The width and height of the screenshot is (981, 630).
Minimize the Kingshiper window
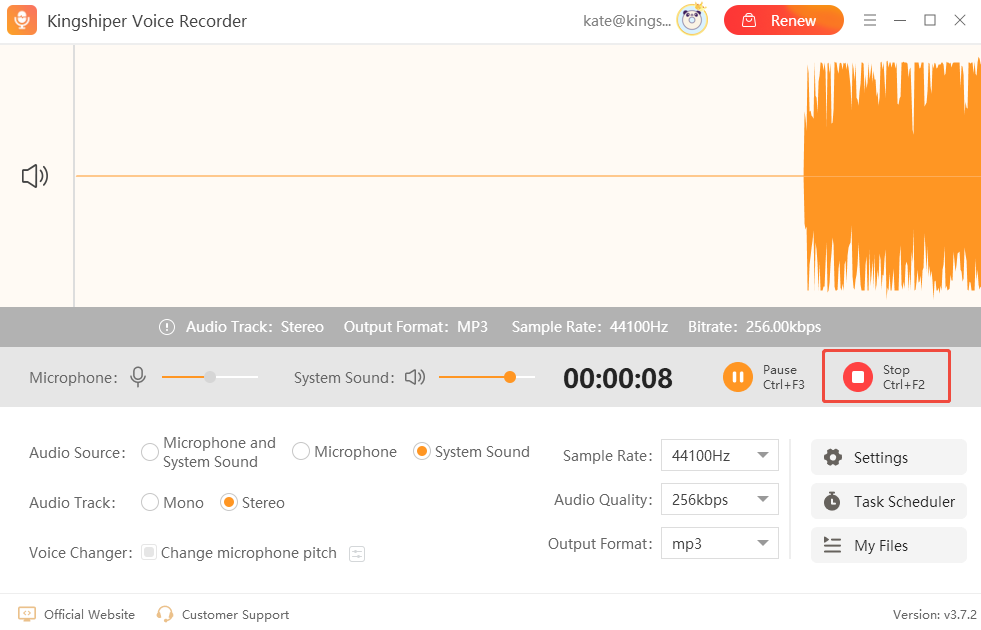coord(900,21)
